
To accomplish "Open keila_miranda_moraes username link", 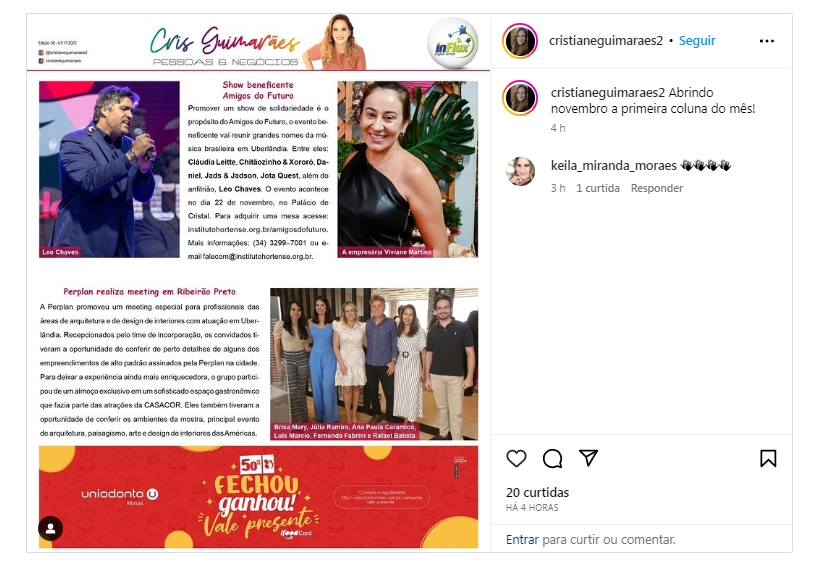I will 614,165.
